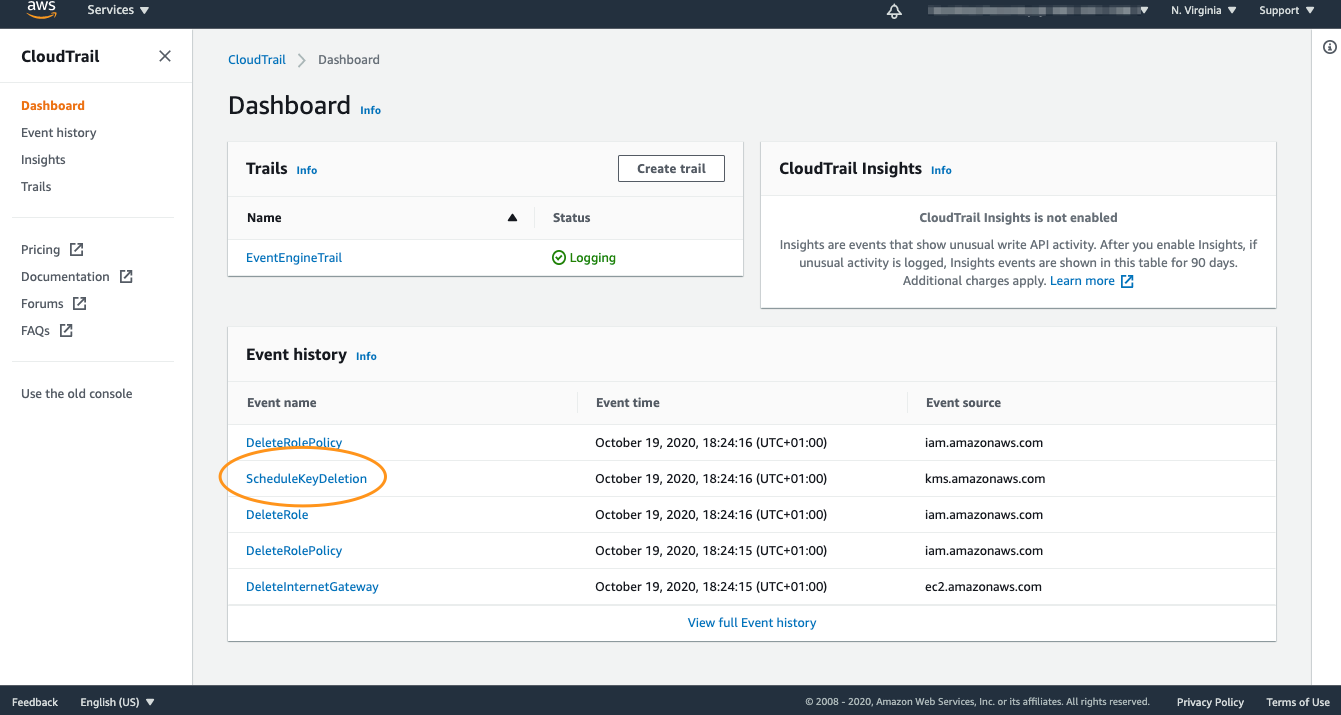
Task: Click View full Event history
Action: click(752, 622)
